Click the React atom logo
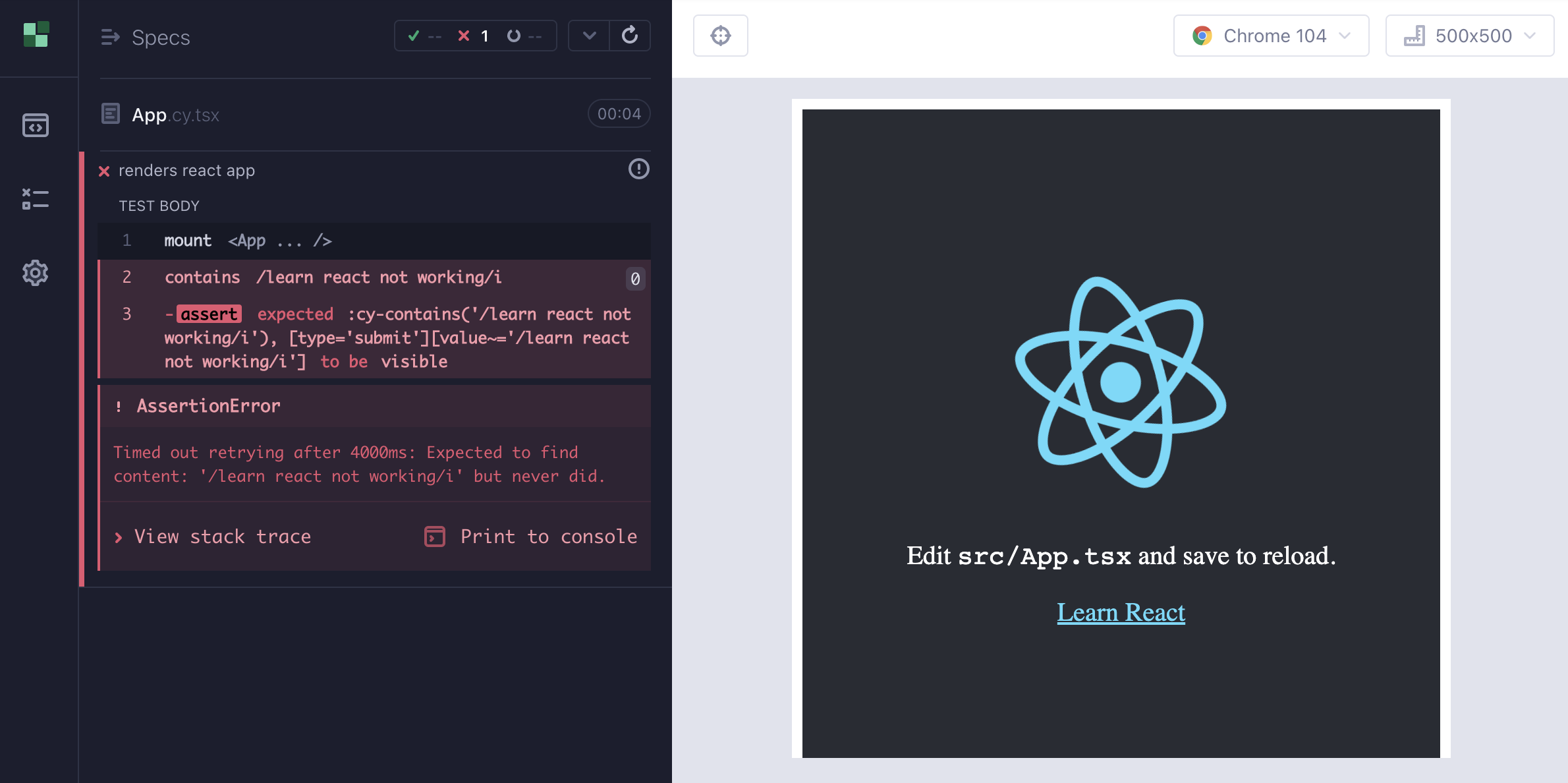This screenshot has width=1568, height=783. 1121,382
